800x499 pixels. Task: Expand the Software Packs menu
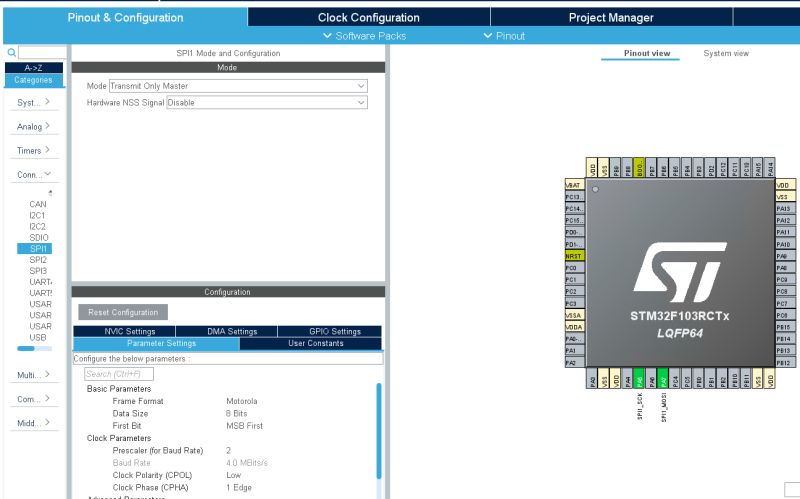tap(365, 36)
